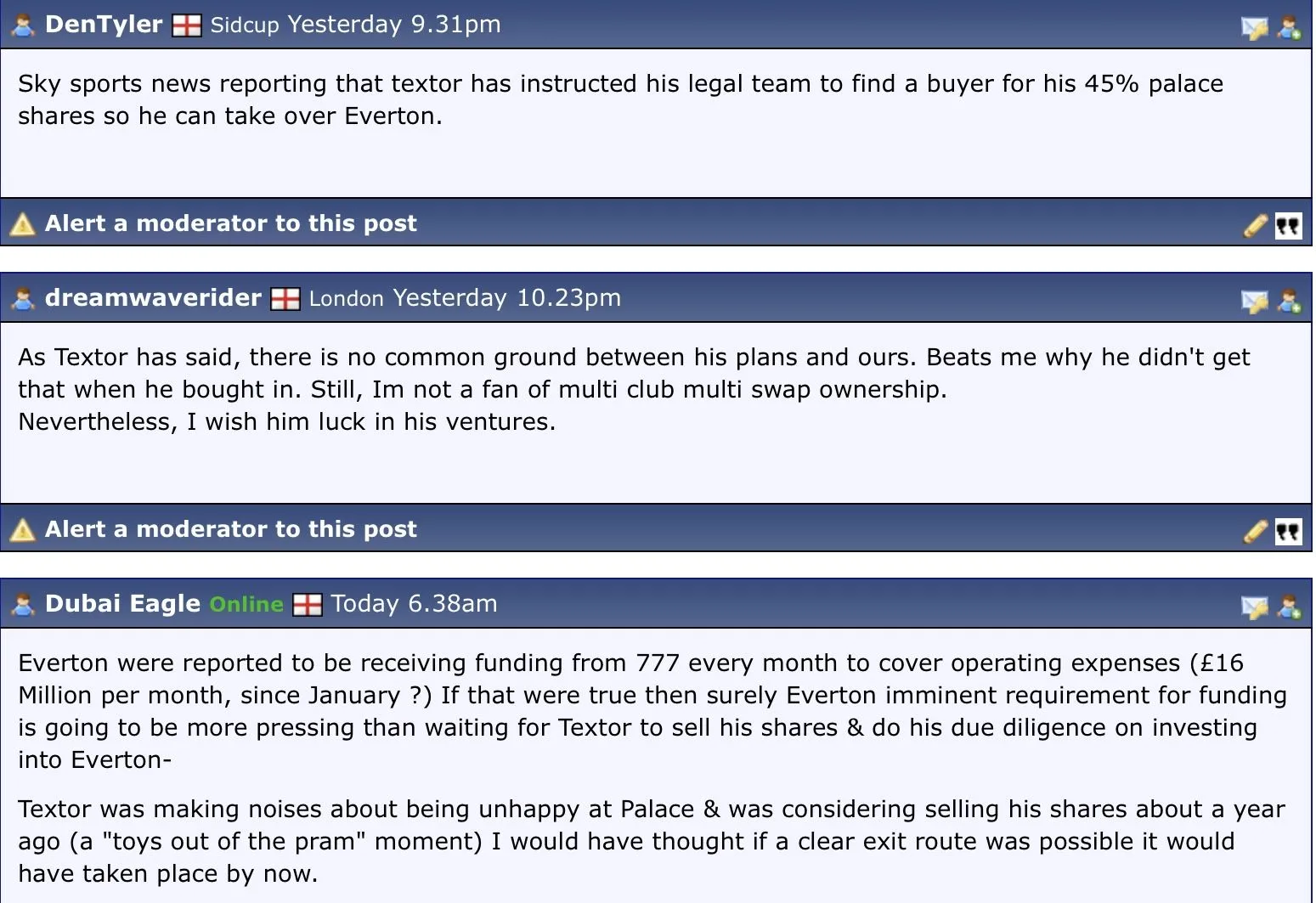Quote dreamwaverider's post with quote icon
The height and width of the screenshot is (903, 1316).
(1288, 532)
